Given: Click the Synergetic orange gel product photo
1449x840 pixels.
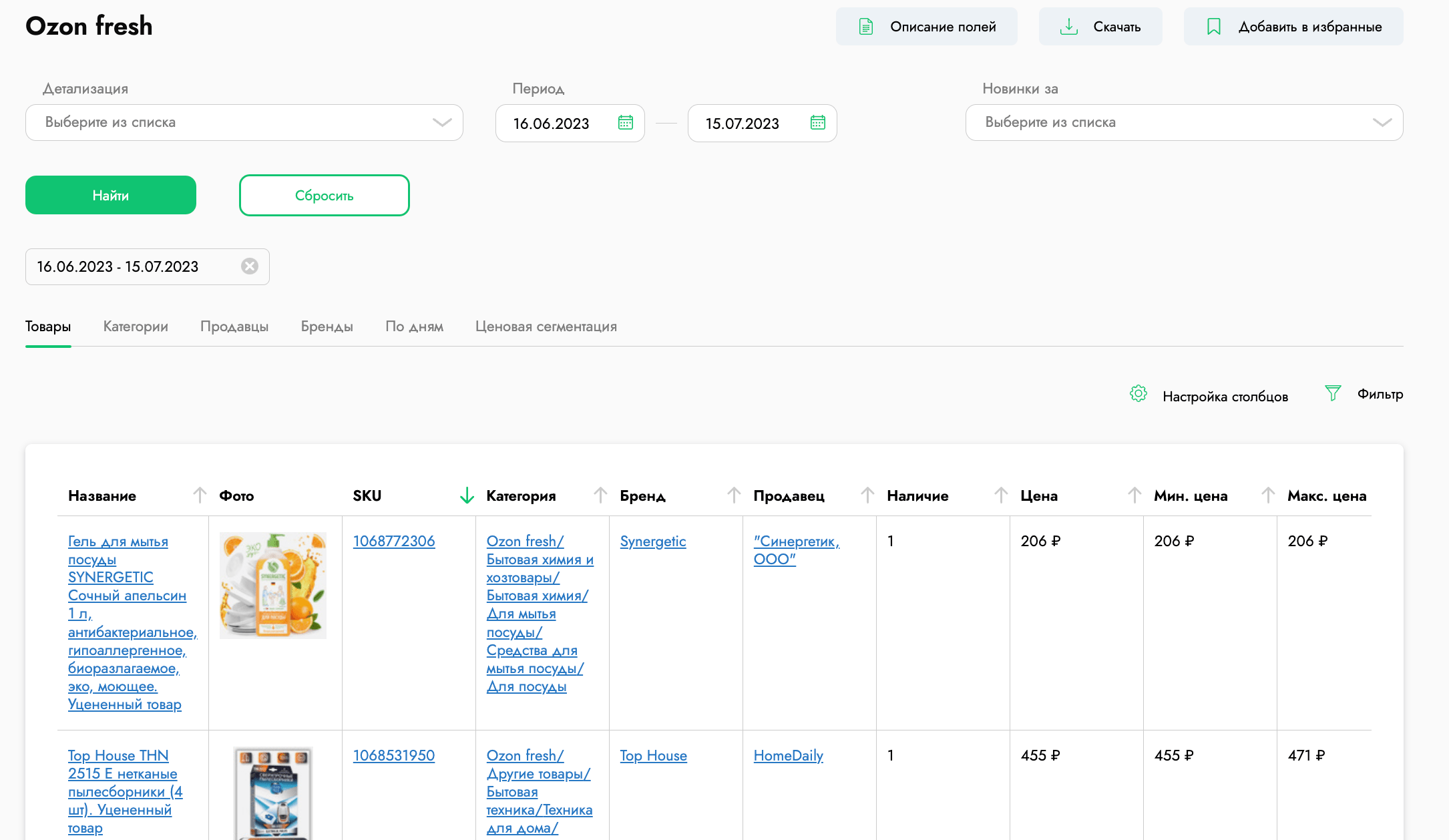Looking at the screenshot, I should coord(273,586).
